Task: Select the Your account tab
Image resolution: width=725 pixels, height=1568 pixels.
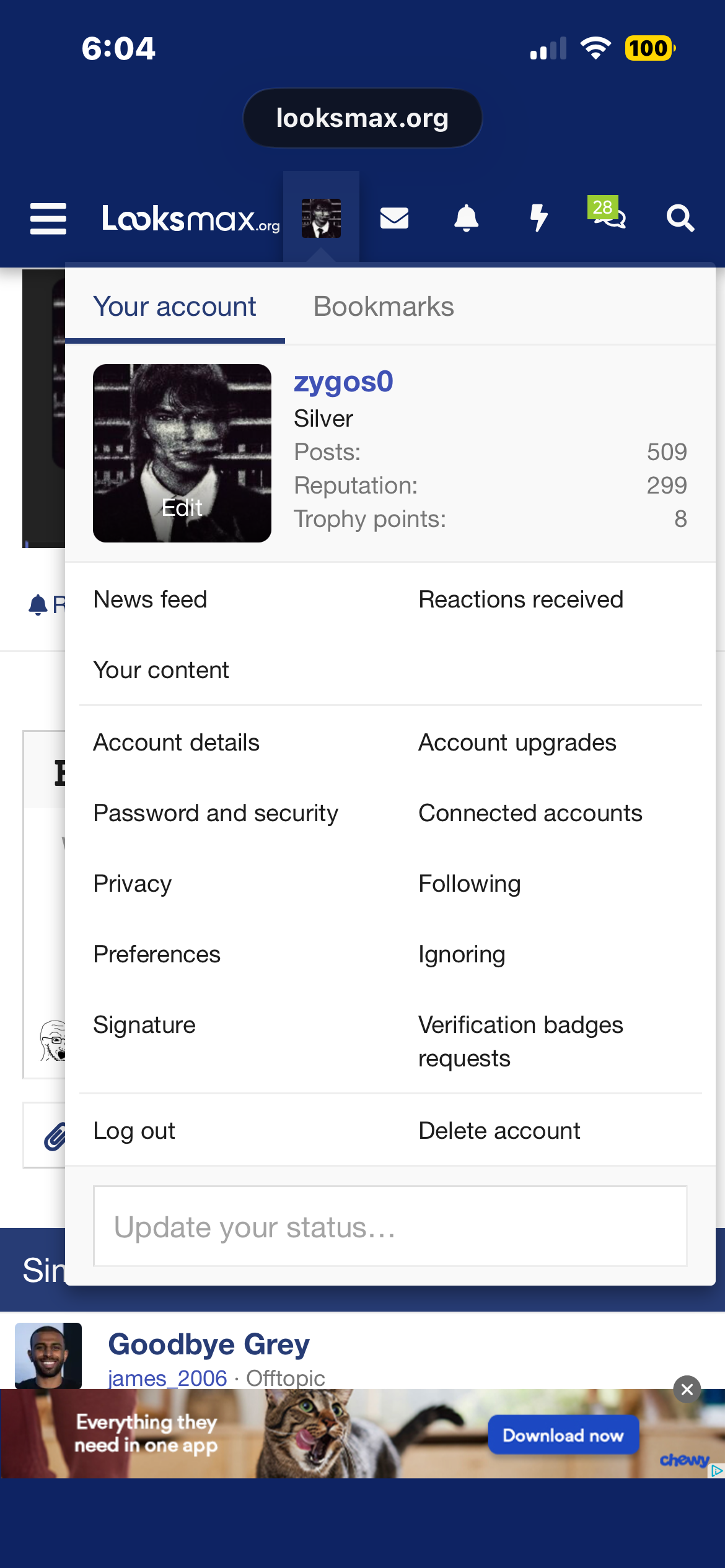Action: coord(175,307)
